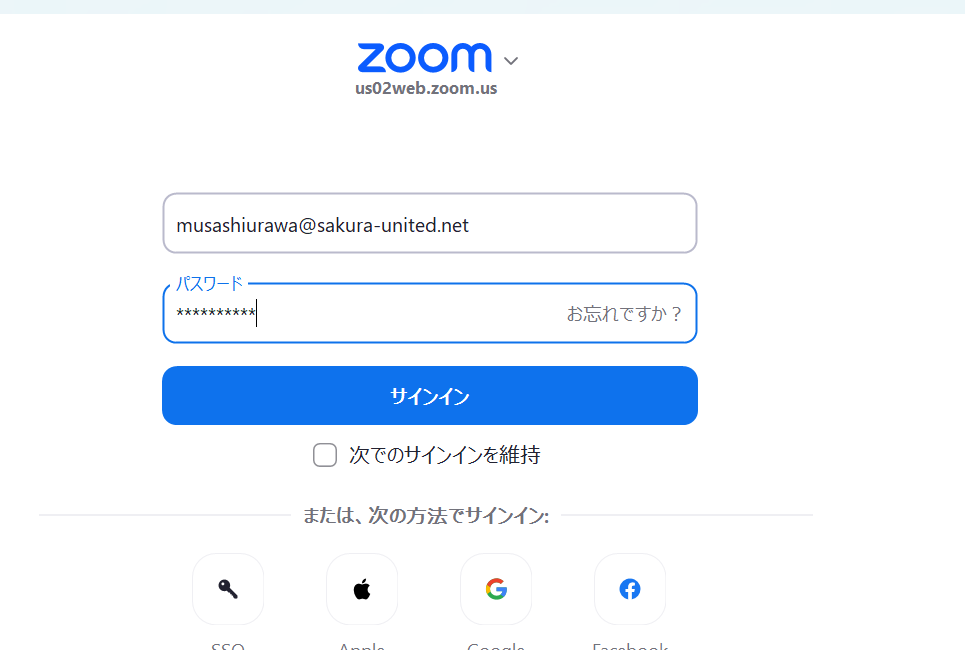Click the Apple label text
Viewport: 965px width, 650px height.
(x=362, y=646)
